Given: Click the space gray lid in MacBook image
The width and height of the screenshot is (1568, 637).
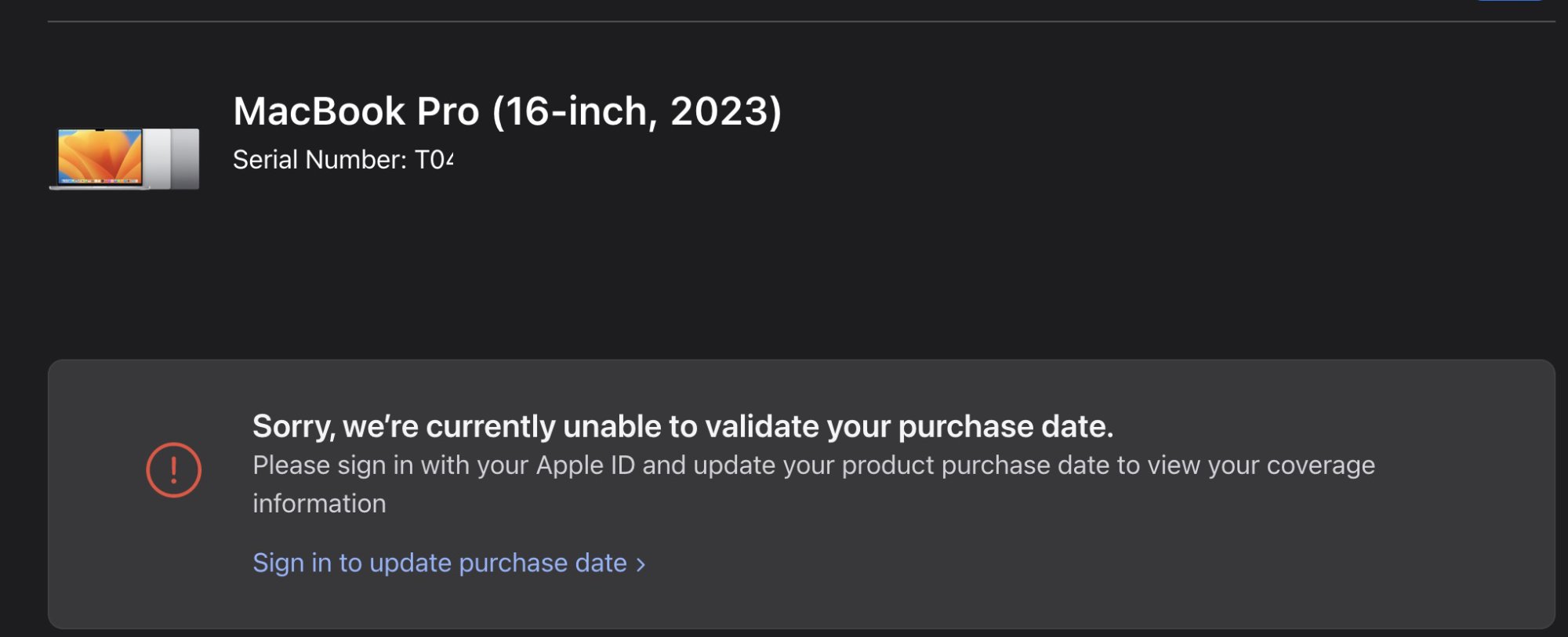Looking at the screenshot, I should click(186, 157).
